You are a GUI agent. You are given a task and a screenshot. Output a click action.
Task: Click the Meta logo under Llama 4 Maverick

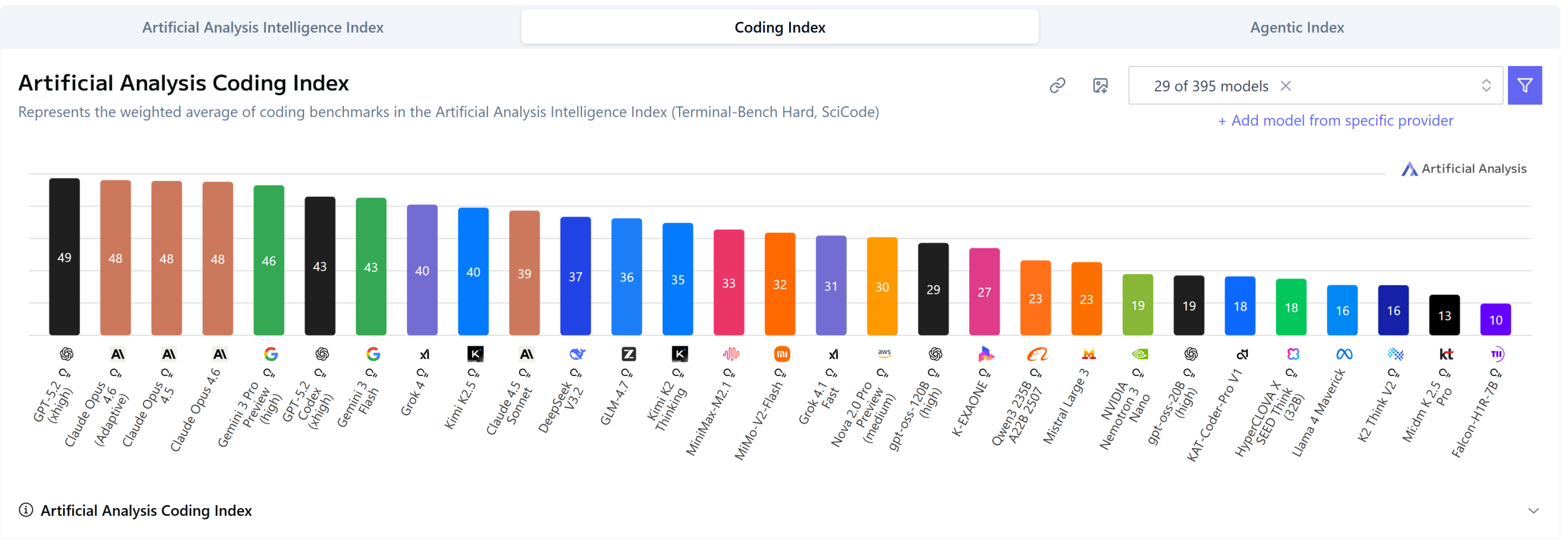pos(1344,354)
